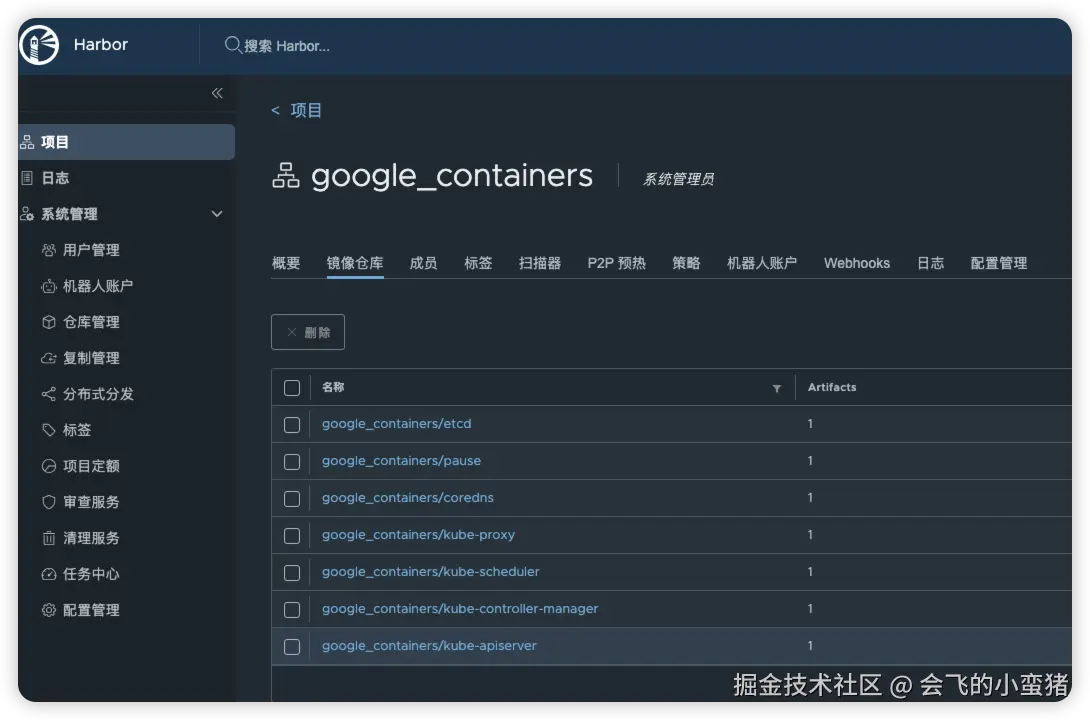Click the 审查服务 shield icon
1090x720 pixels.
tap(49, 502)
